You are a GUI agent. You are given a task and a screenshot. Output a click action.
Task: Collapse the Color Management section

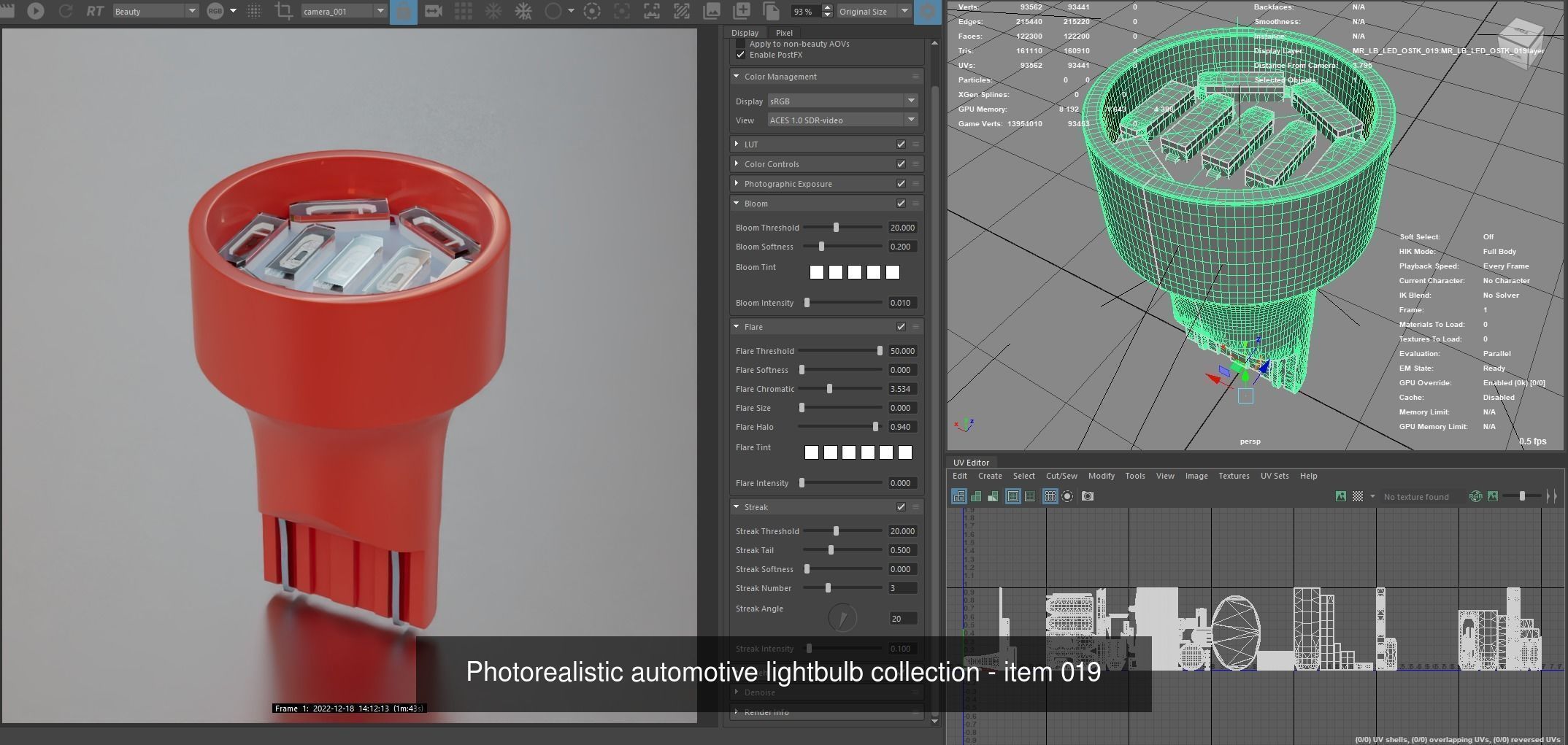click(x=736, y=77)
